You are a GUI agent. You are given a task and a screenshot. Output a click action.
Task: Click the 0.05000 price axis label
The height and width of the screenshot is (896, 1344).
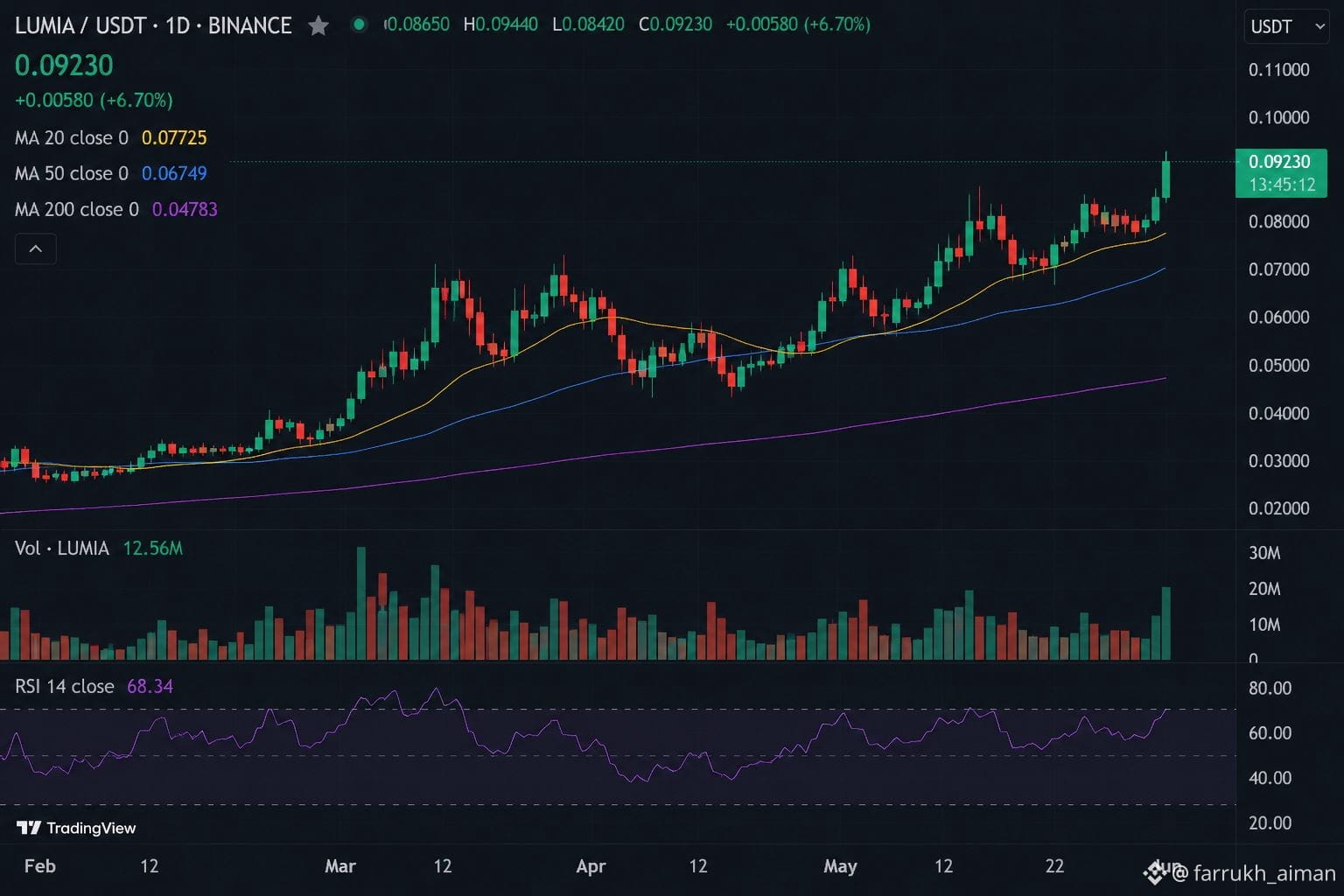pos(1279,366)
